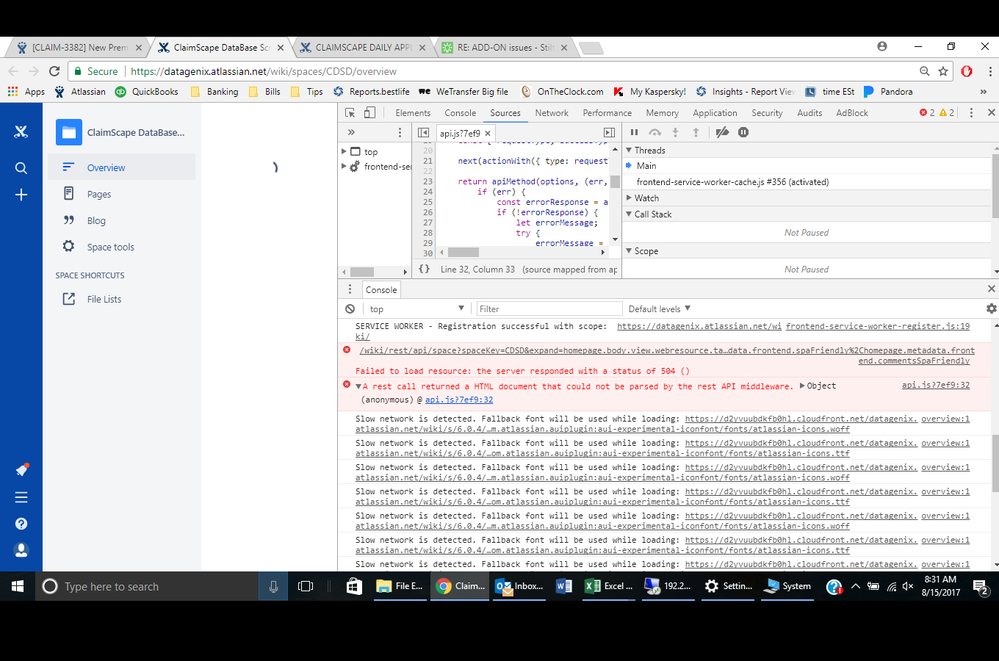Open the Confluence home logo icon
999x661 pixels.
coord(21,132)
